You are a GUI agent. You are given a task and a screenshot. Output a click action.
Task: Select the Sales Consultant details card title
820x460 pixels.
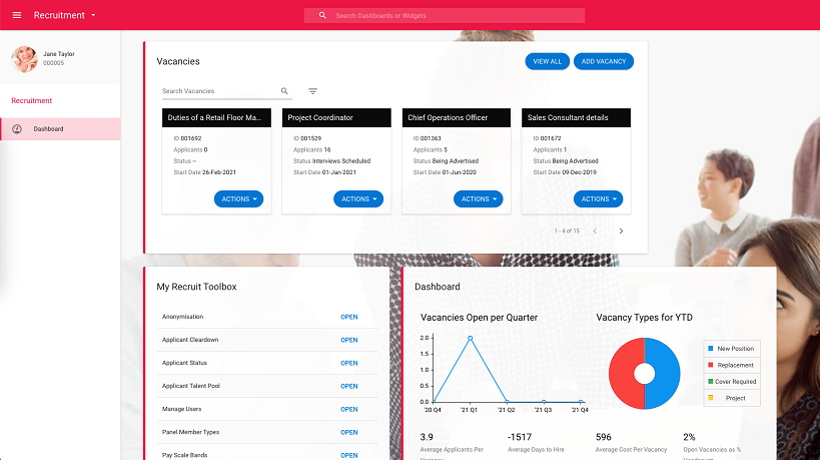point(567,118)
